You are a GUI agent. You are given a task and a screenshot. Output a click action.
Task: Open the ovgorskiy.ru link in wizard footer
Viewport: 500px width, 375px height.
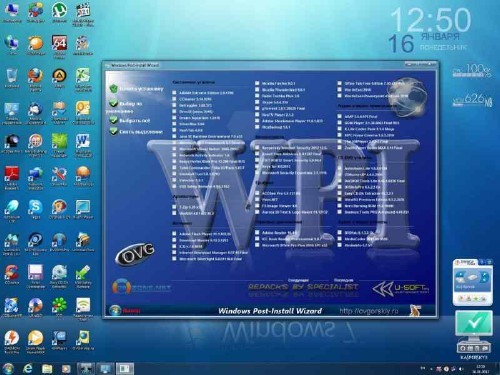[369, 311]
